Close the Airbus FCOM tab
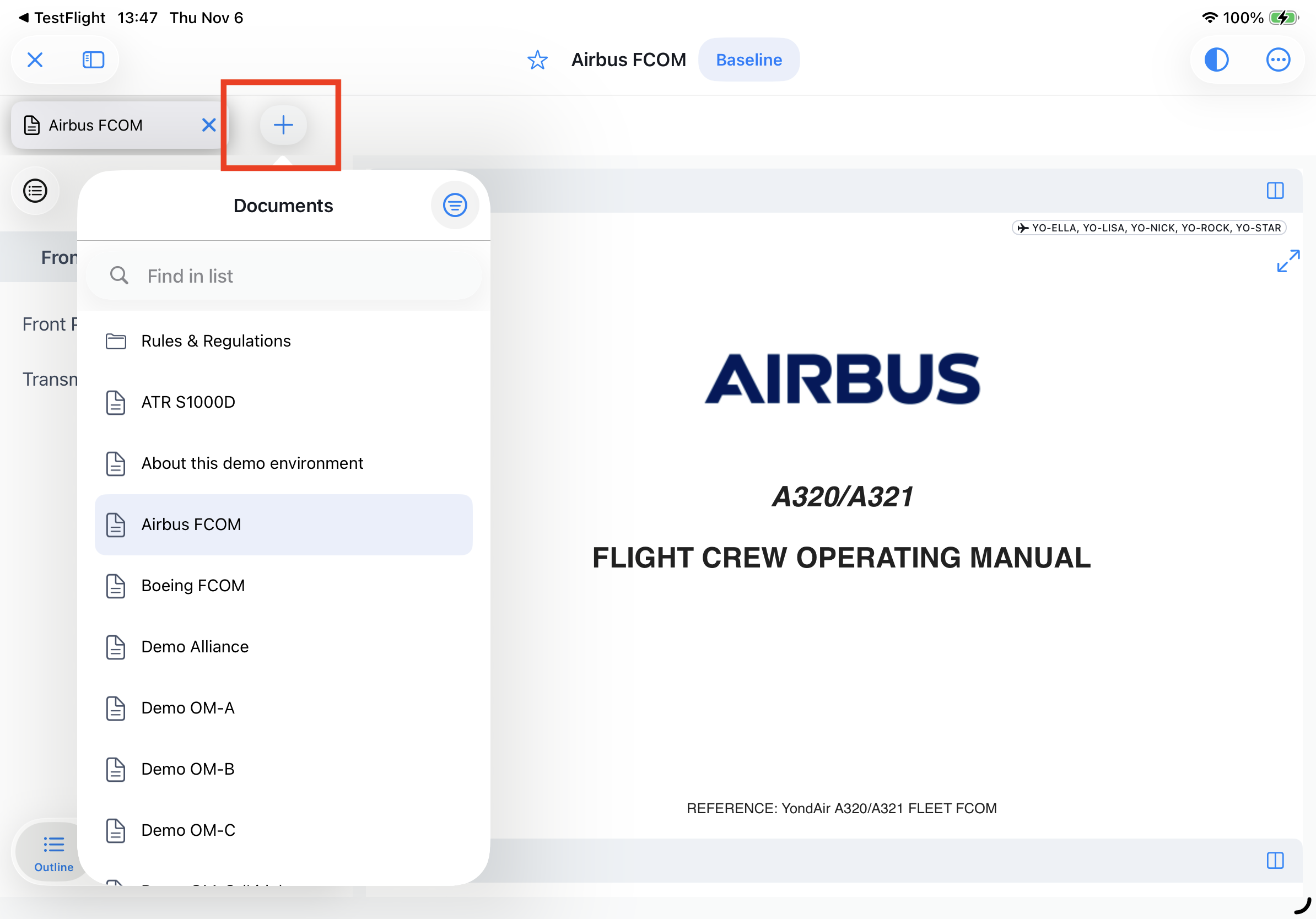The image size is (1316, 919). [209, 125]
